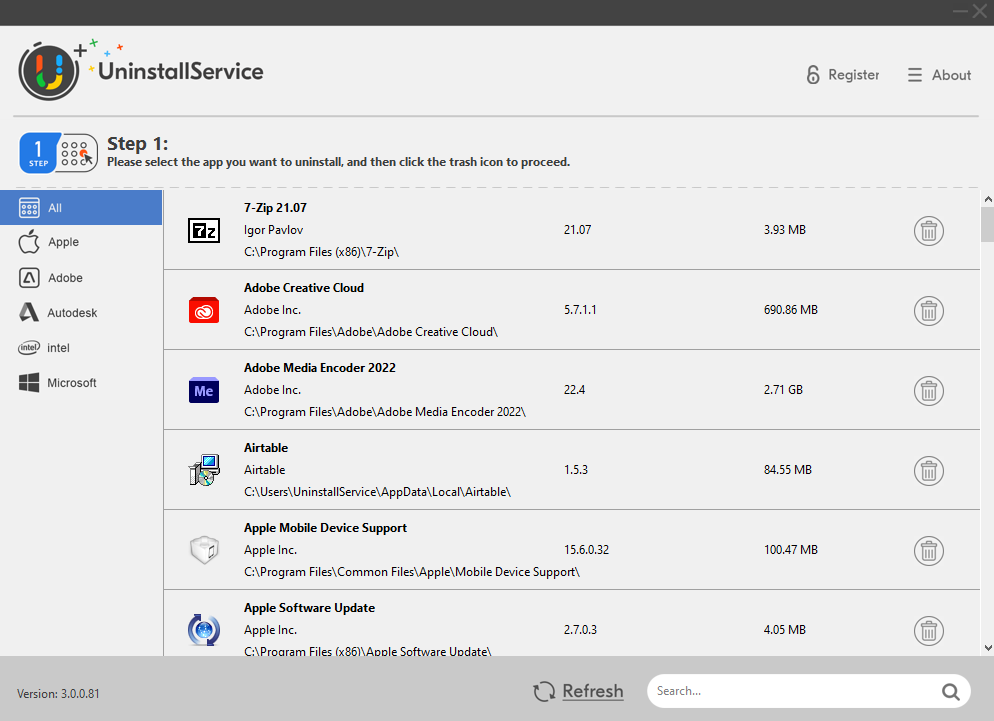Click the About hamburger icon
This screenshot has height=721, width=994.
click(x=914, y=75)
